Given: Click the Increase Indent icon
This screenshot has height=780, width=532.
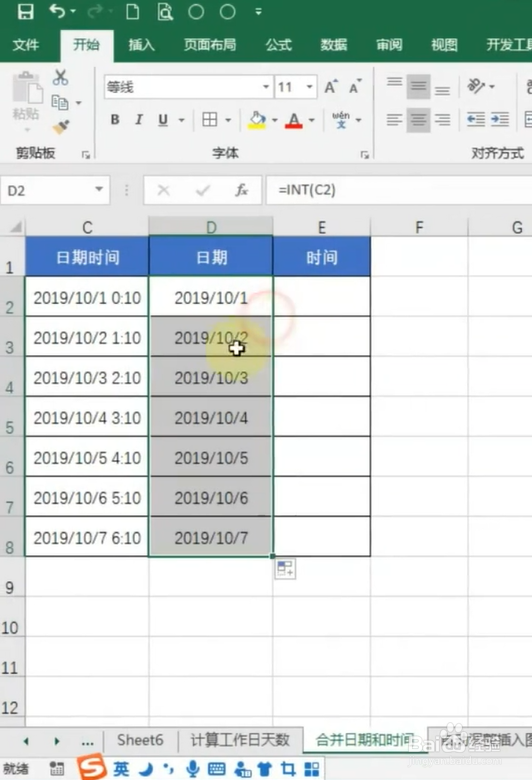Looking at the screenshot, I should point(500,119).
